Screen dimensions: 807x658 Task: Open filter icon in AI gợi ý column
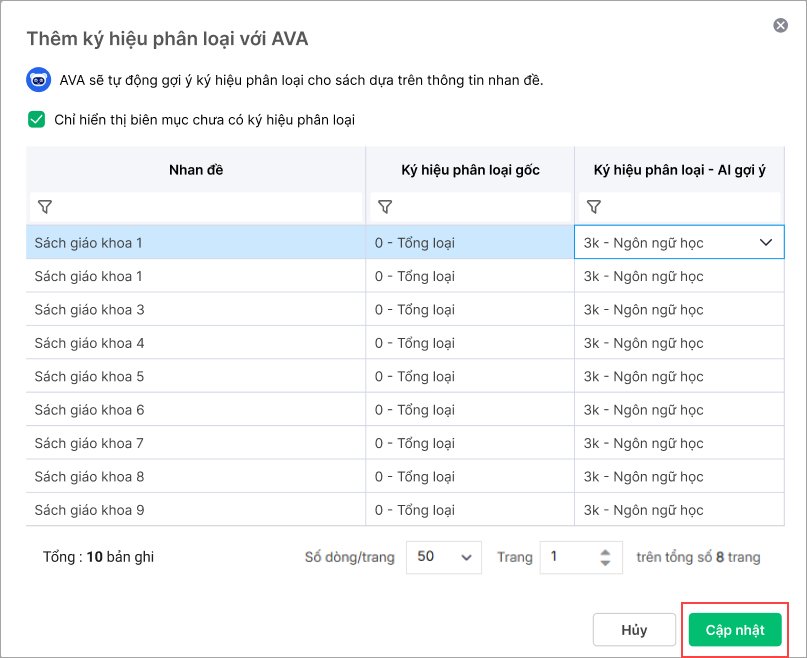pyautogui.click(x=594, y=207)
